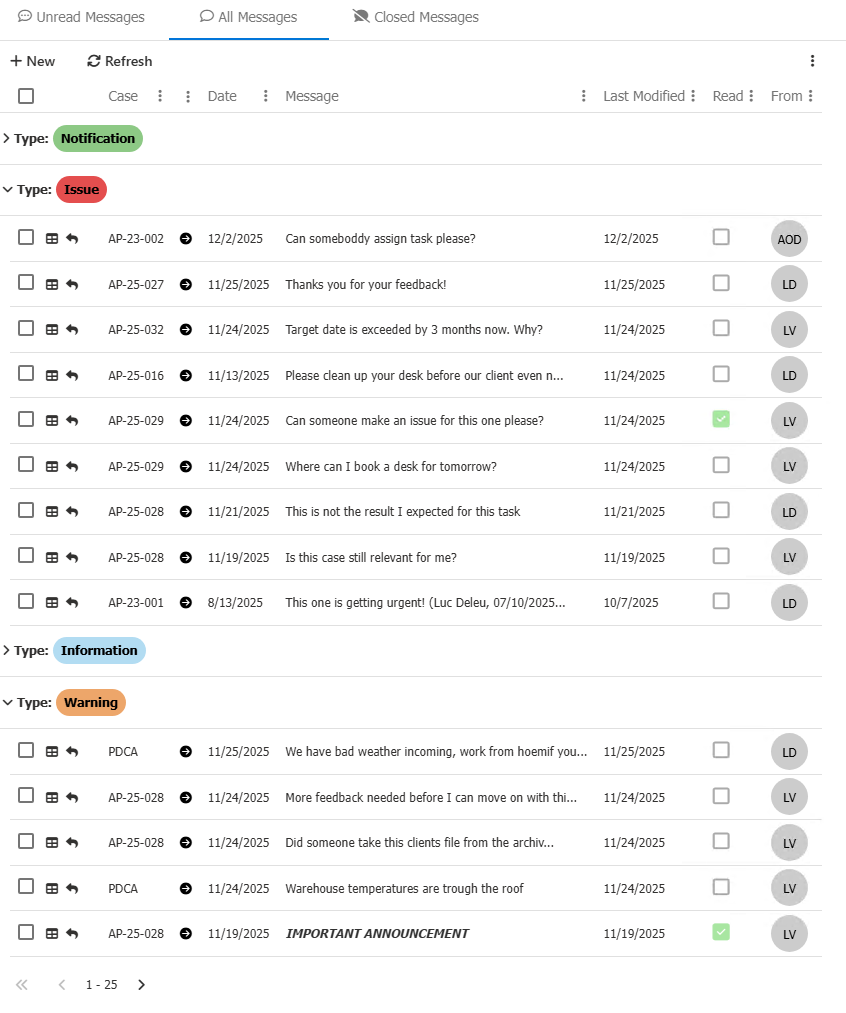
Task: Go to next page of messages
Action: [x=141, y=985]
